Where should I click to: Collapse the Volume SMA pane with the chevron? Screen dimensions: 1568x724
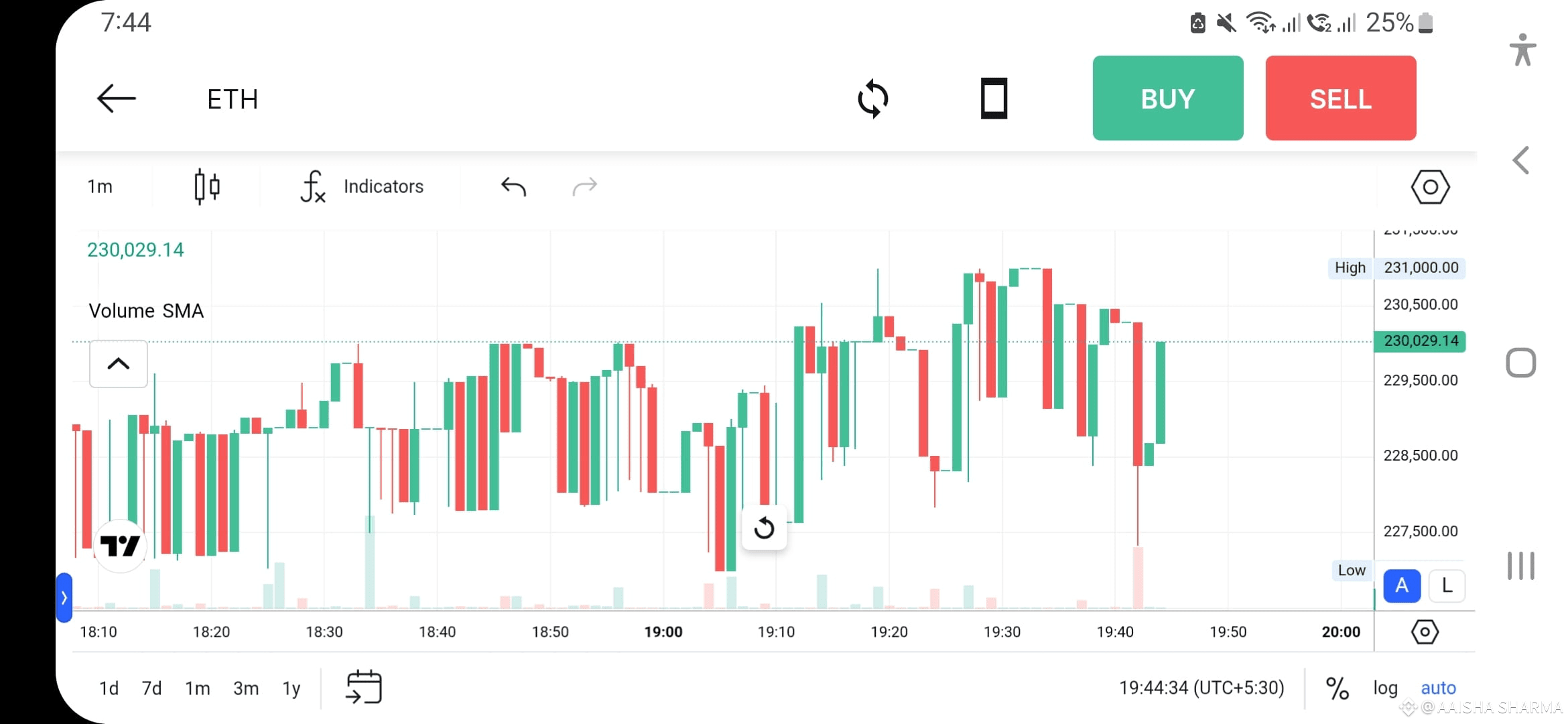tap(118, 363)
